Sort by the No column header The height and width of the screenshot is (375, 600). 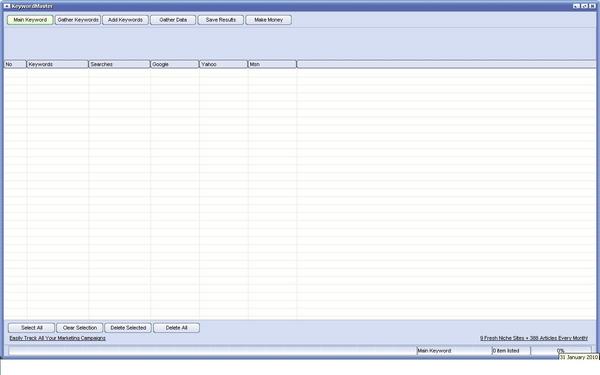tap(15, 64)
